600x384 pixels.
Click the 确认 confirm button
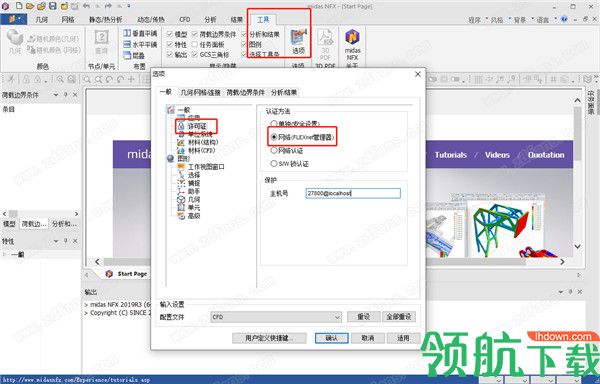[331, 338]
